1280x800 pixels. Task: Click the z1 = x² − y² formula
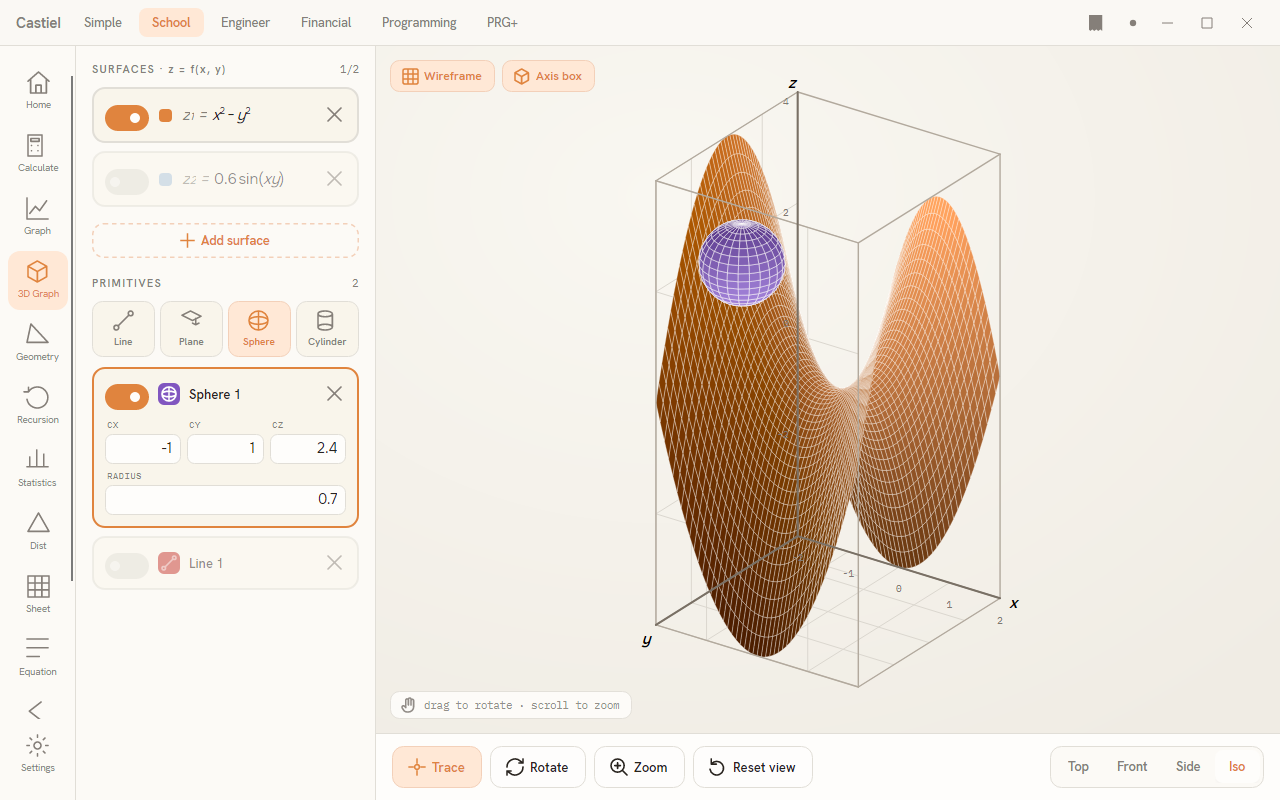pyautogui.click(x=216, y=115)
